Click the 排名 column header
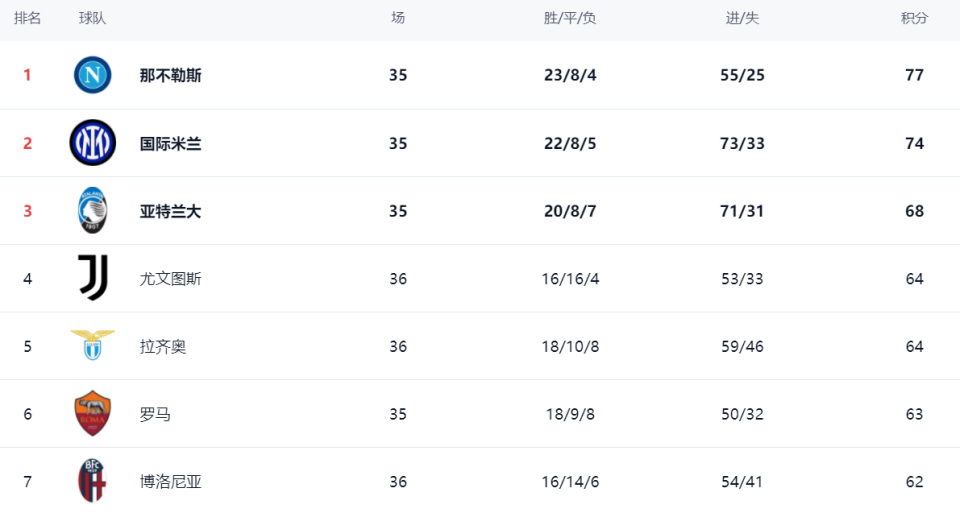 pyautogui.click(x=27, y=18)
